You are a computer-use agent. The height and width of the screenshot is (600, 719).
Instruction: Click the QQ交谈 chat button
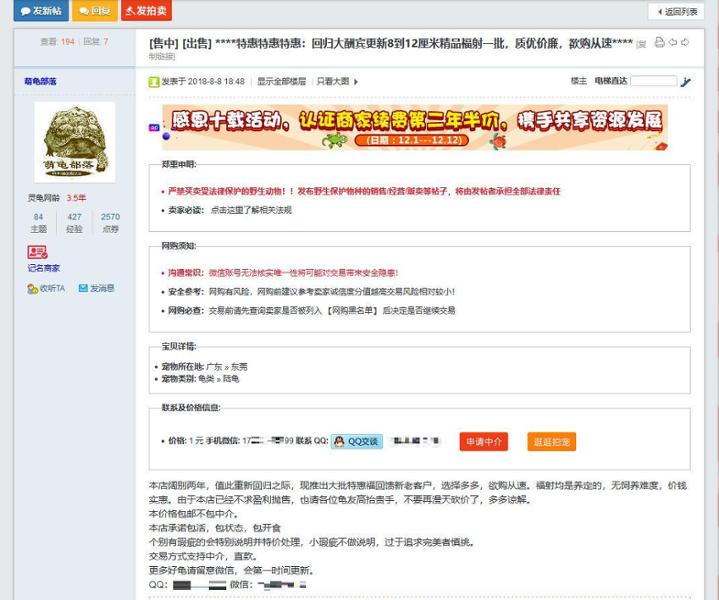356,441
